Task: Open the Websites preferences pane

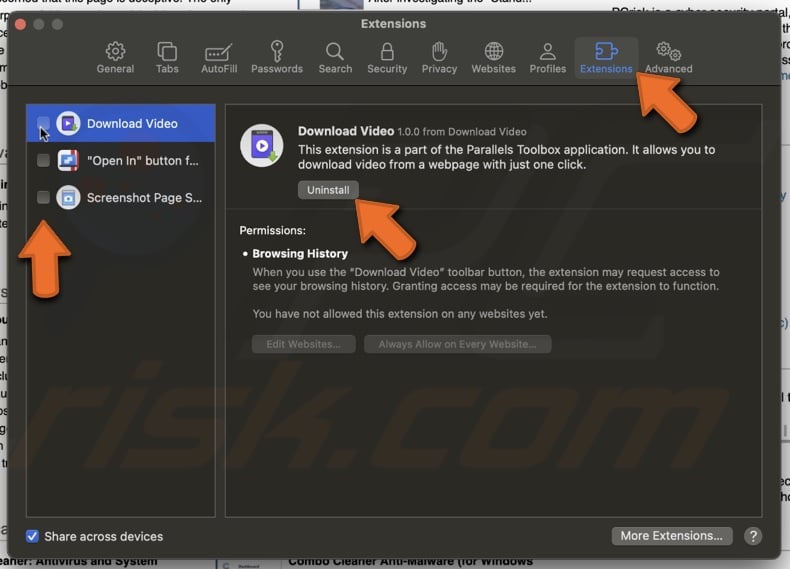Action: tap(493, 58)
